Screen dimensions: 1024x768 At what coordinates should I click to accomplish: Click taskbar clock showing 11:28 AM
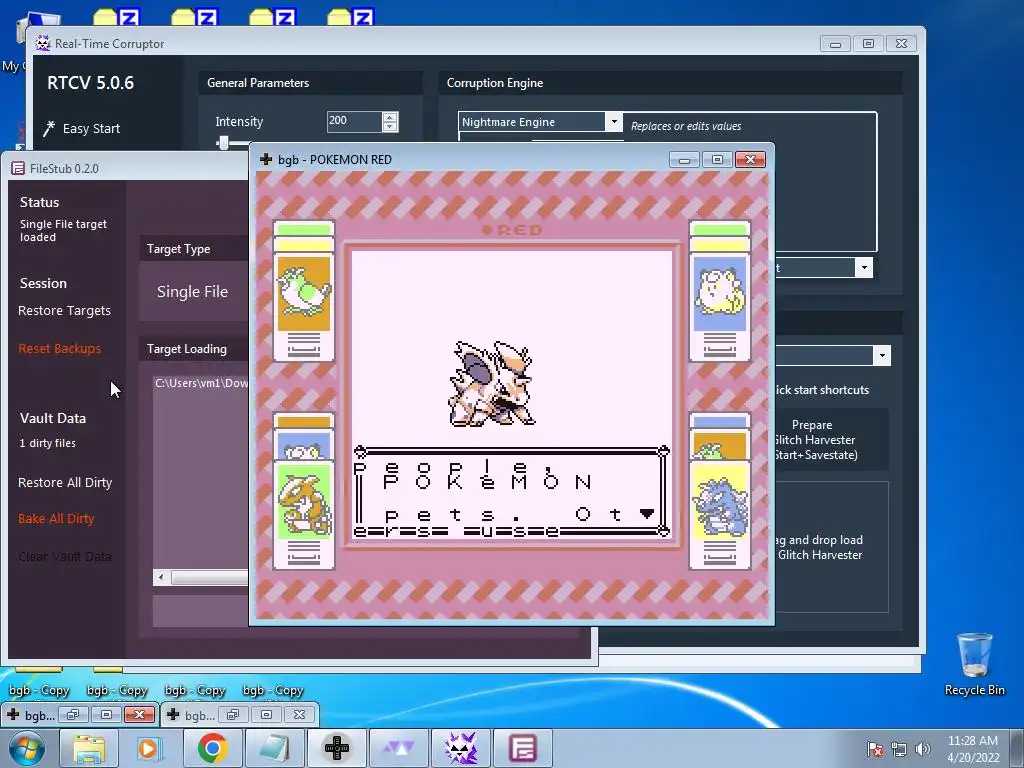tap(972, 741)
